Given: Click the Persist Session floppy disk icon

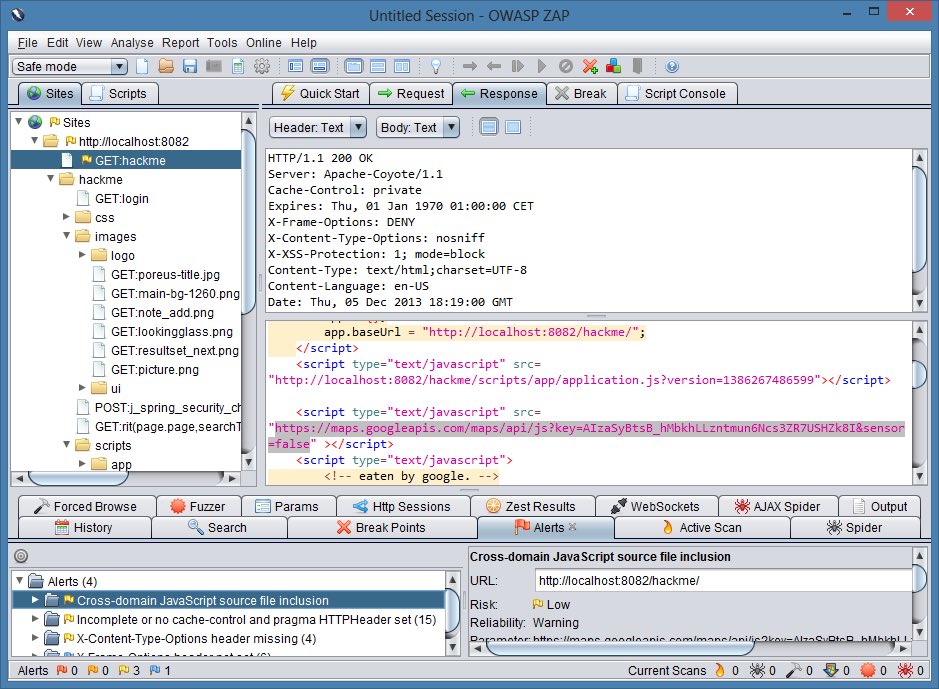Looking at the screenshot, I should 190,66.
